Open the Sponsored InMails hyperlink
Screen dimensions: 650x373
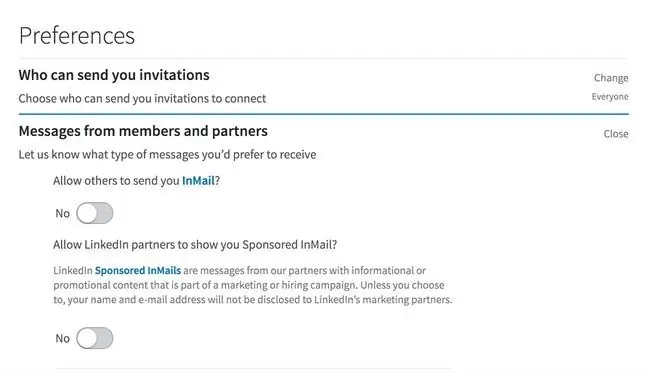point(138,270)
